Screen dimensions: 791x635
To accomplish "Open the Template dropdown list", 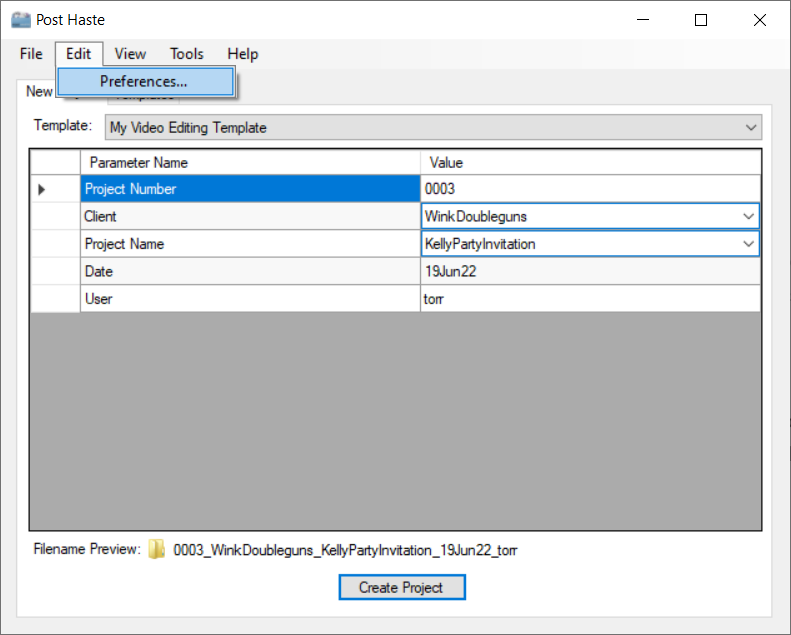I will (x=751, y=128).
